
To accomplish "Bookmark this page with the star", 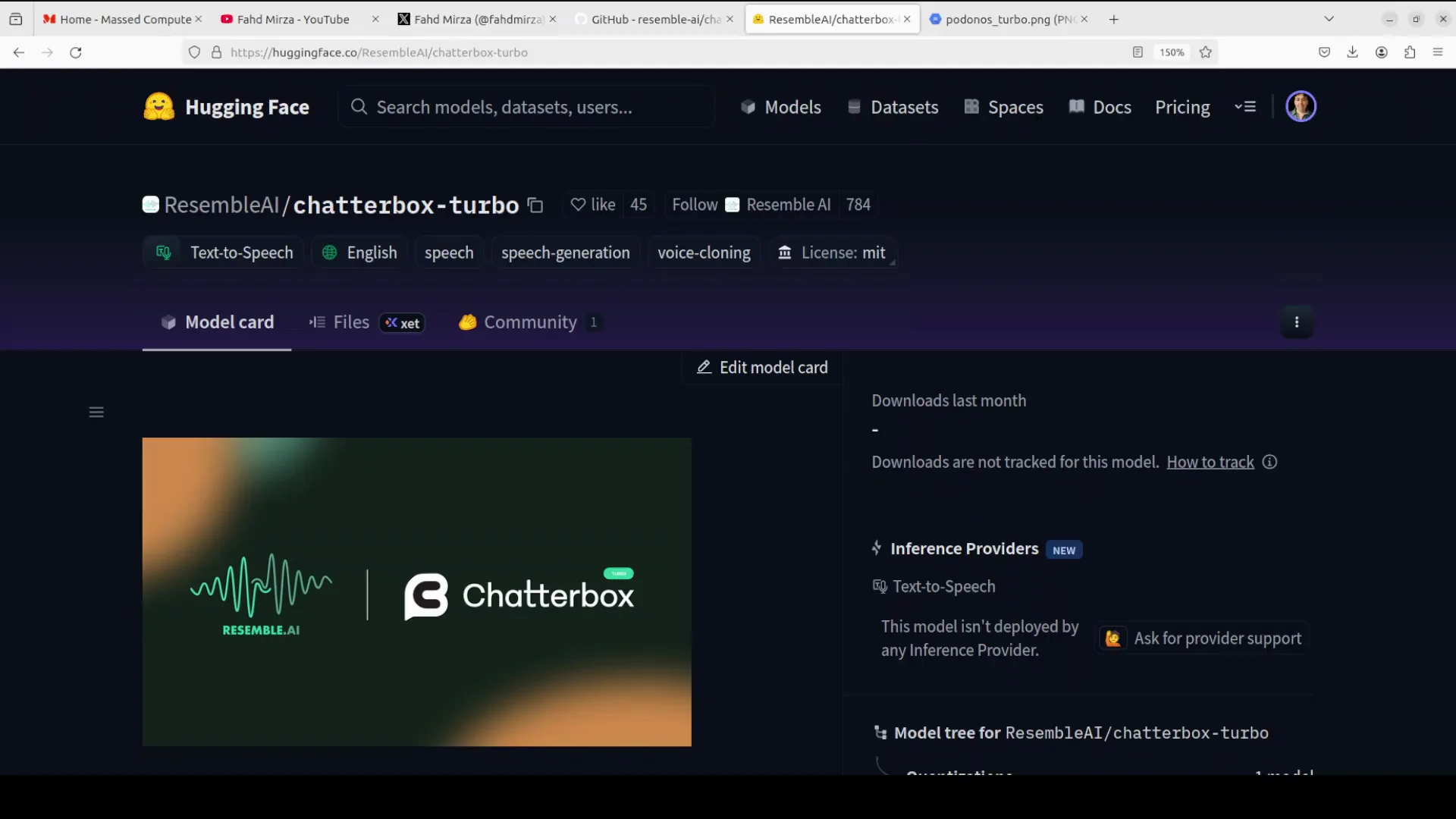I will pyautogui.click(x=1206, y=52).
